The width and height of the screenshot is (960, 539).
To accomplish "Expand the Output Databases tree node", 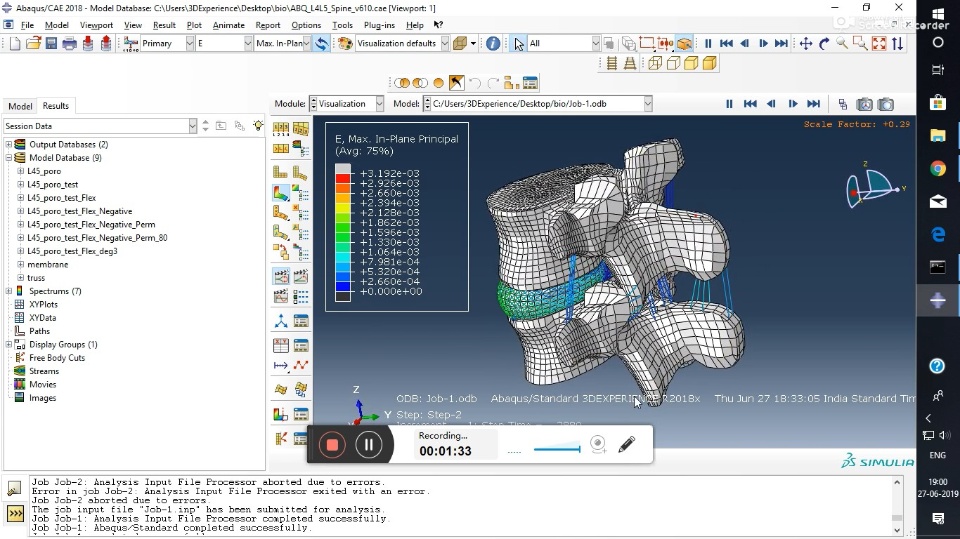I will point(9,145).
